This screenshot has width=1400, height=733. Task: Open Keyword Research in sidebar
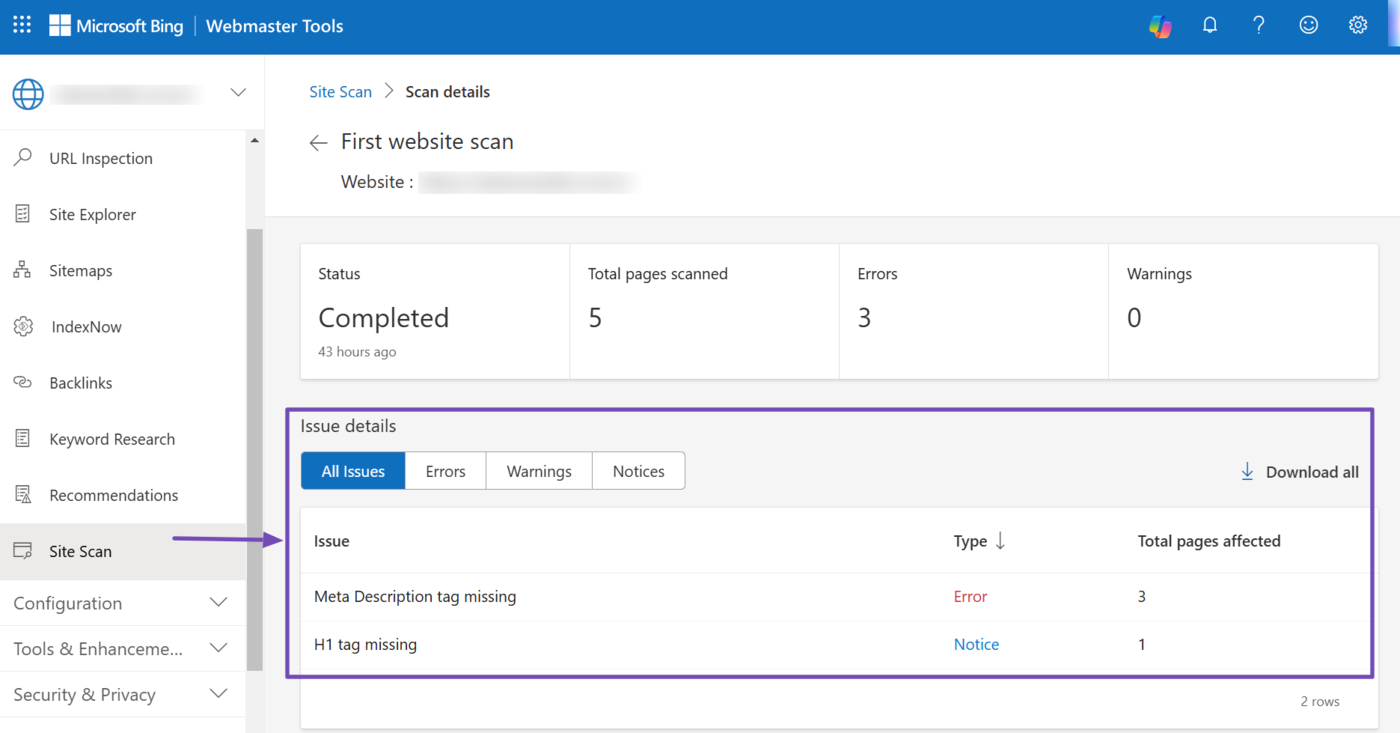pyautogui.click(x=112, y=439)
